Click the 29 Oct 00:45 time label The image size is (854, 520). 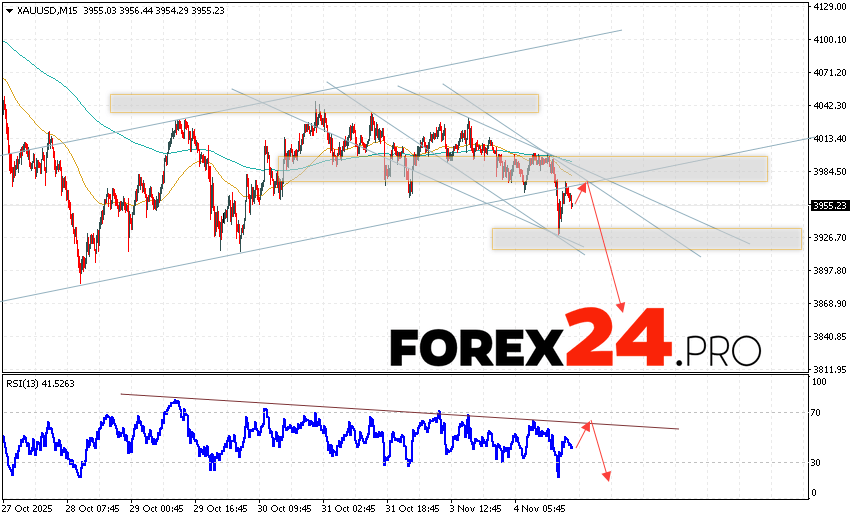pos(156,509)
